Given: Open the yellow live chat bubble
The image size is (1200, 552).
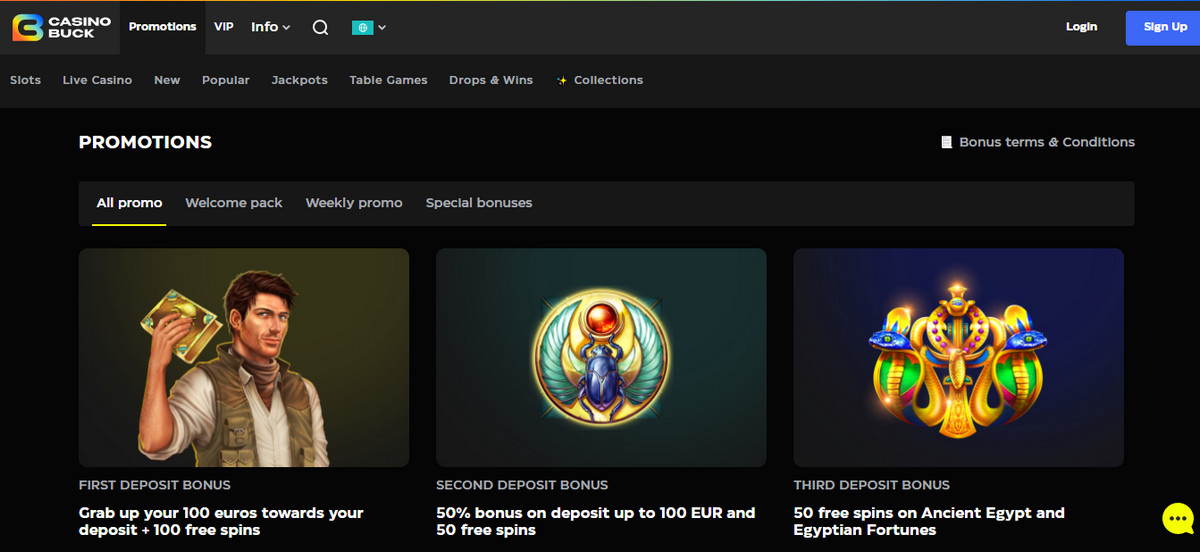Looking at the screenshot, I should (1178, 519).
